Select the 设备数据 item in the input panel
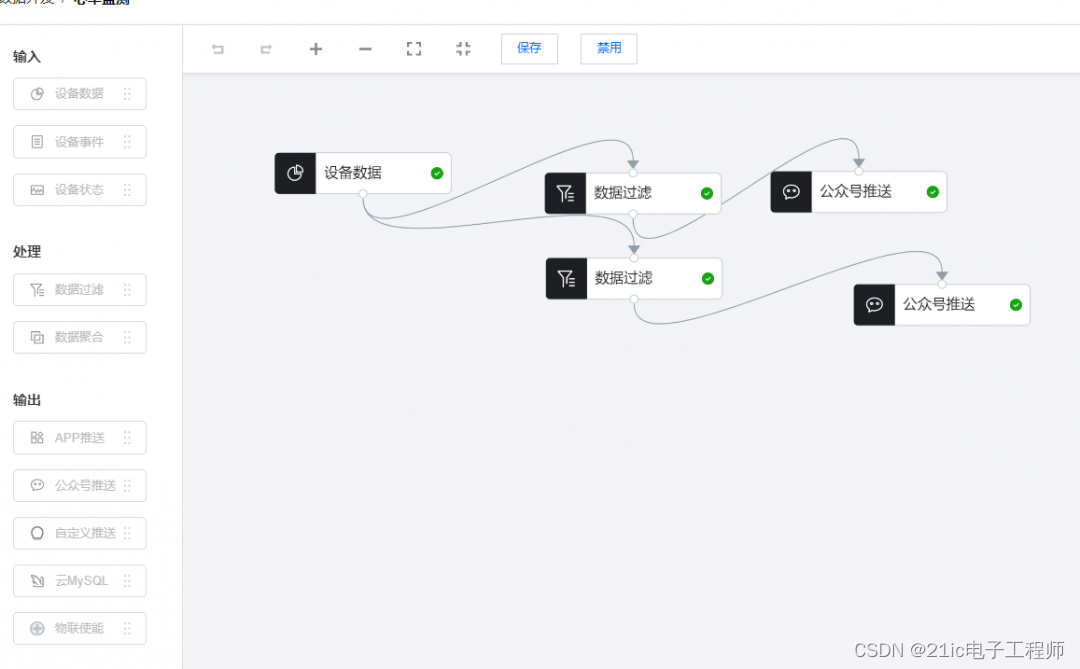Viewport: 1080px width, 669px height. pos(80,94)
